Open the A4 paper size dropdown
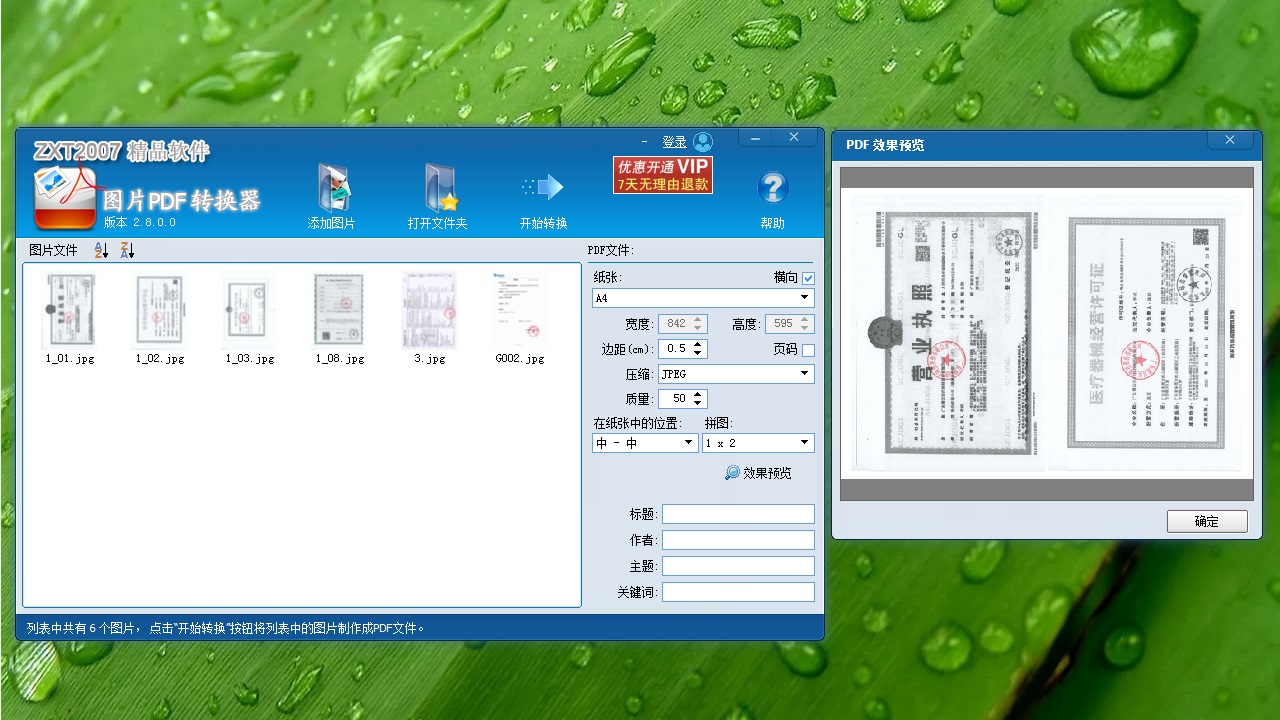 point(702,297)
